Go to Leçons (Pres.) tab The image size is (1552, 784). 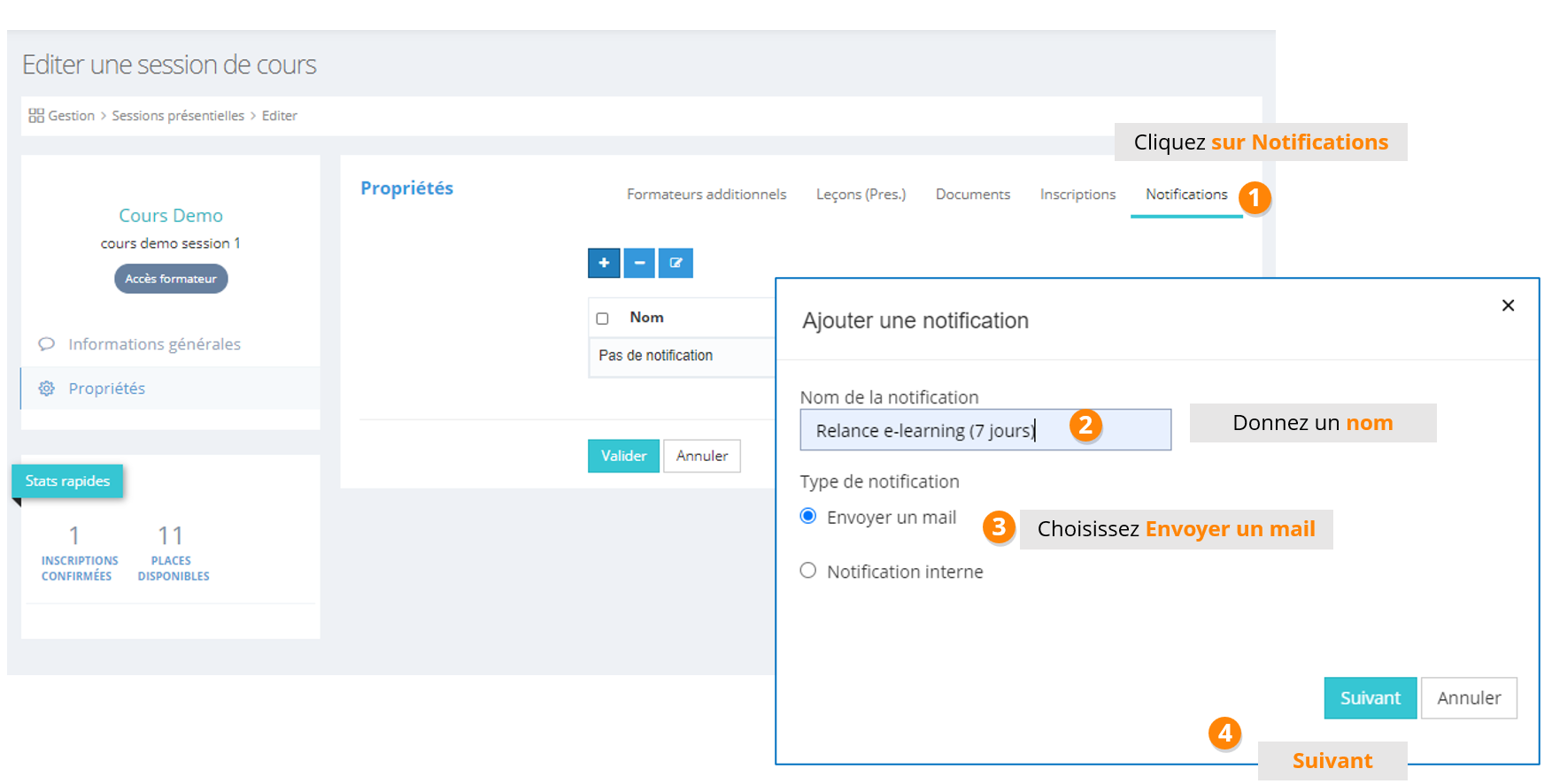(x=861, y=195)
